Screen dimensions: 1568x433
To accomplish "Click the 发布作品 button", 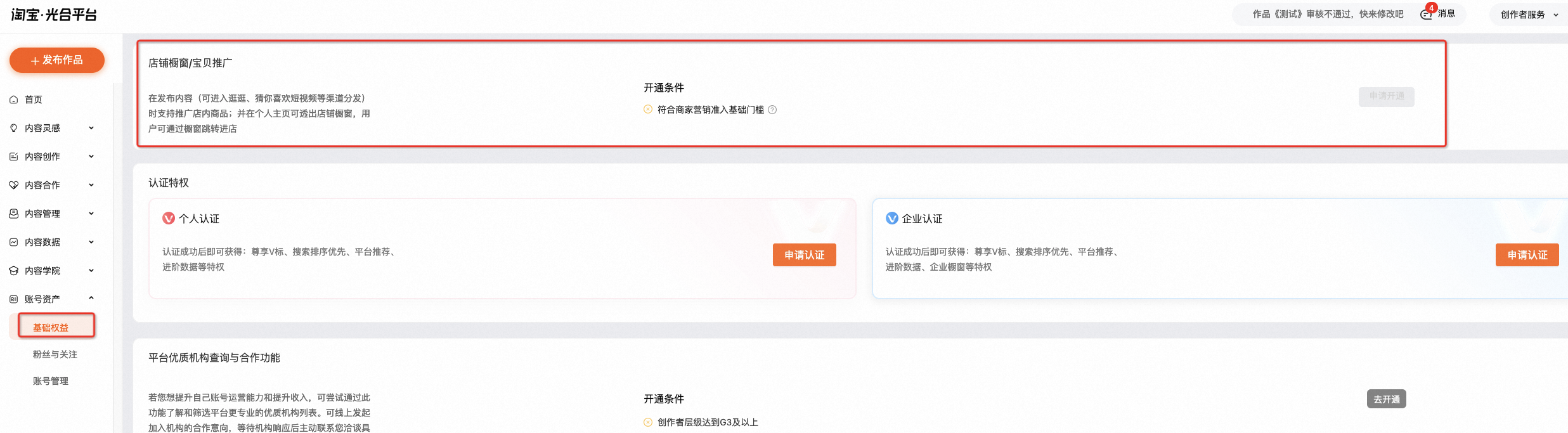I will click(56, 60).
